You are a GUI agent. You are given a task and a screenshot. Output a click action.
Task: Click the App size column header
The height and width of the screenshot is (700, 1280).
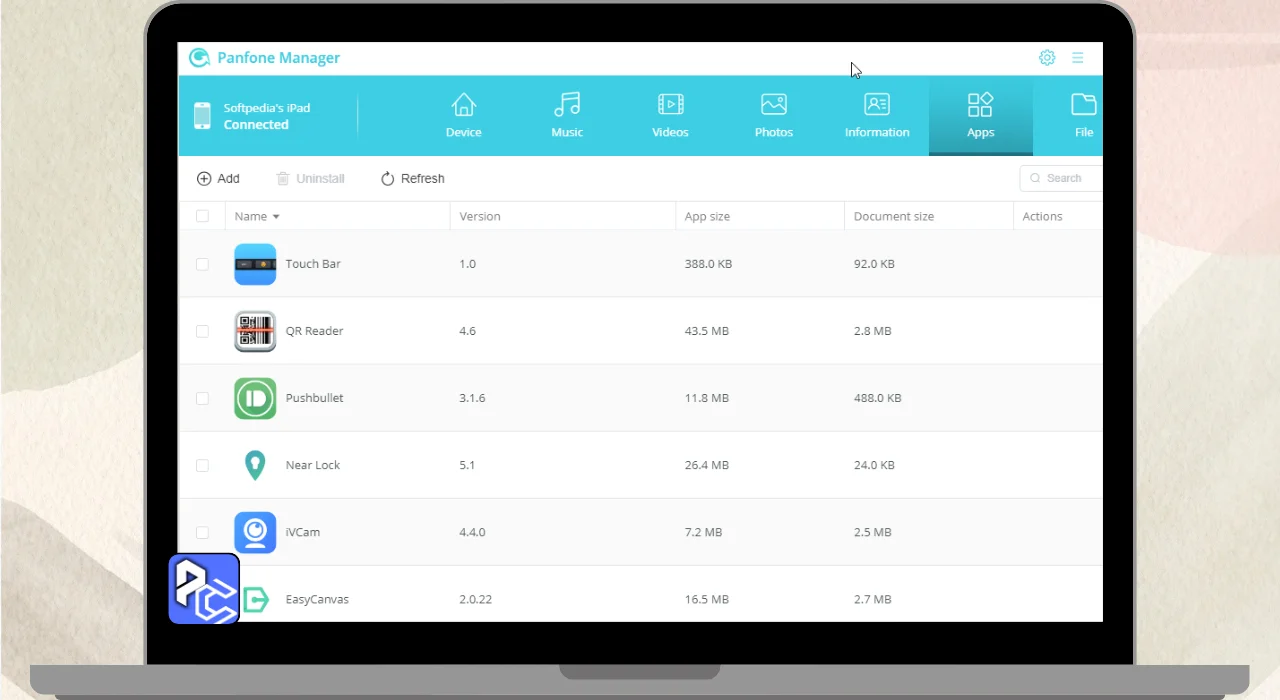coord(707,216)
